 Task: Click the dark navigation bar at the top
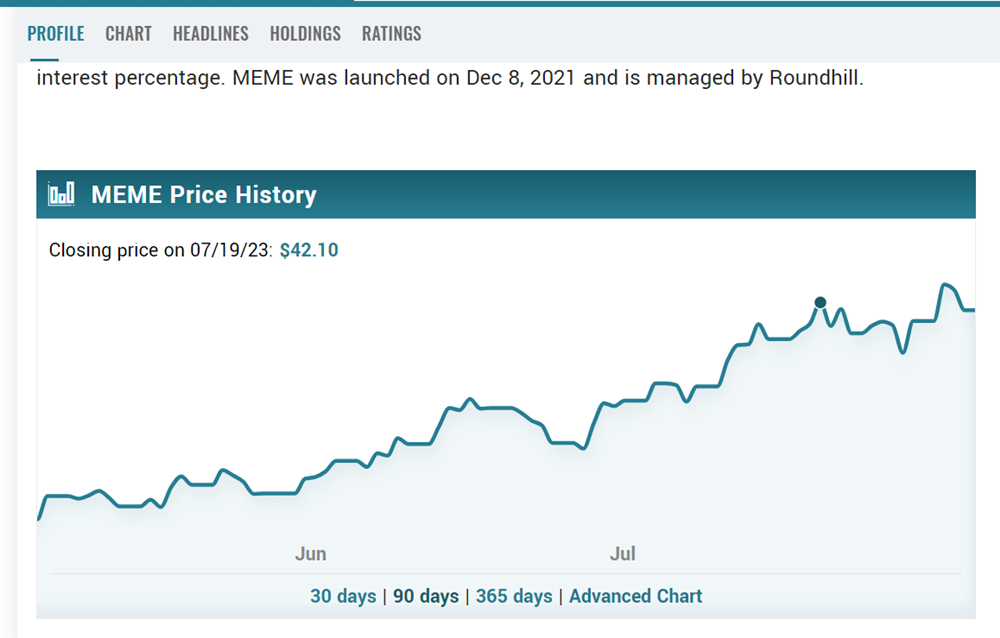(175, 5)
